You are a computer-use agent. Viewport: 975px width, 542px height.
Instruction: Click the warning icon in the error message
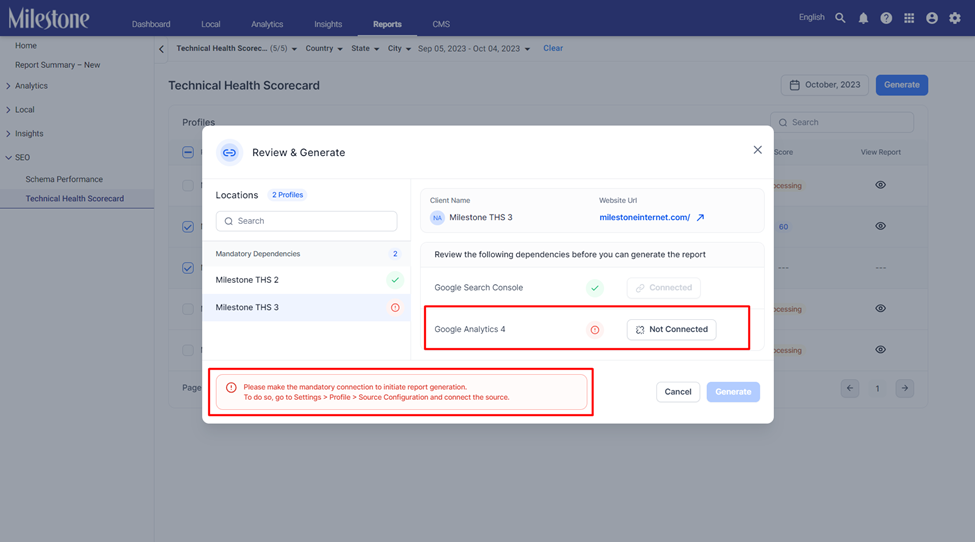[231, 387]
